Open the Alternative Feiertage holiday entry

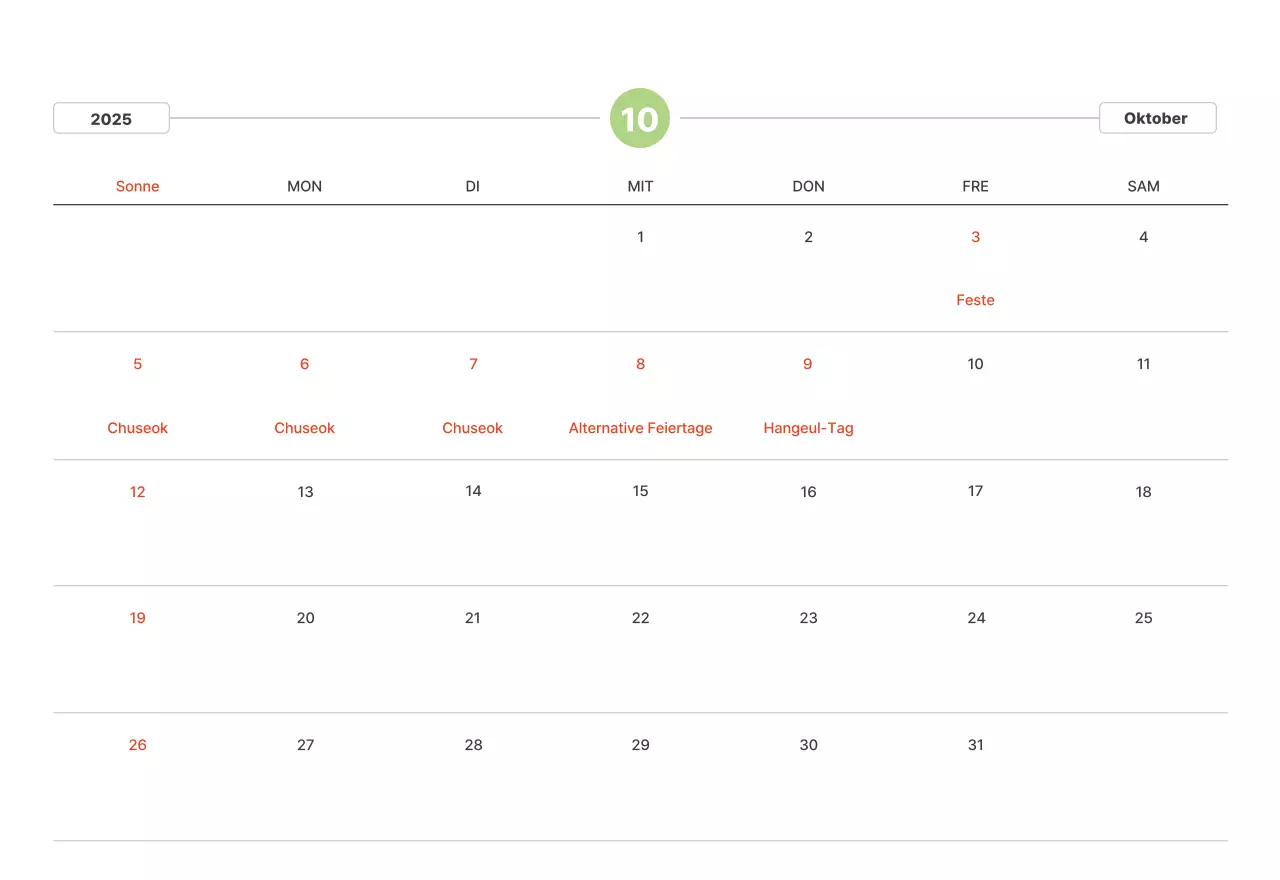point(640,428)
